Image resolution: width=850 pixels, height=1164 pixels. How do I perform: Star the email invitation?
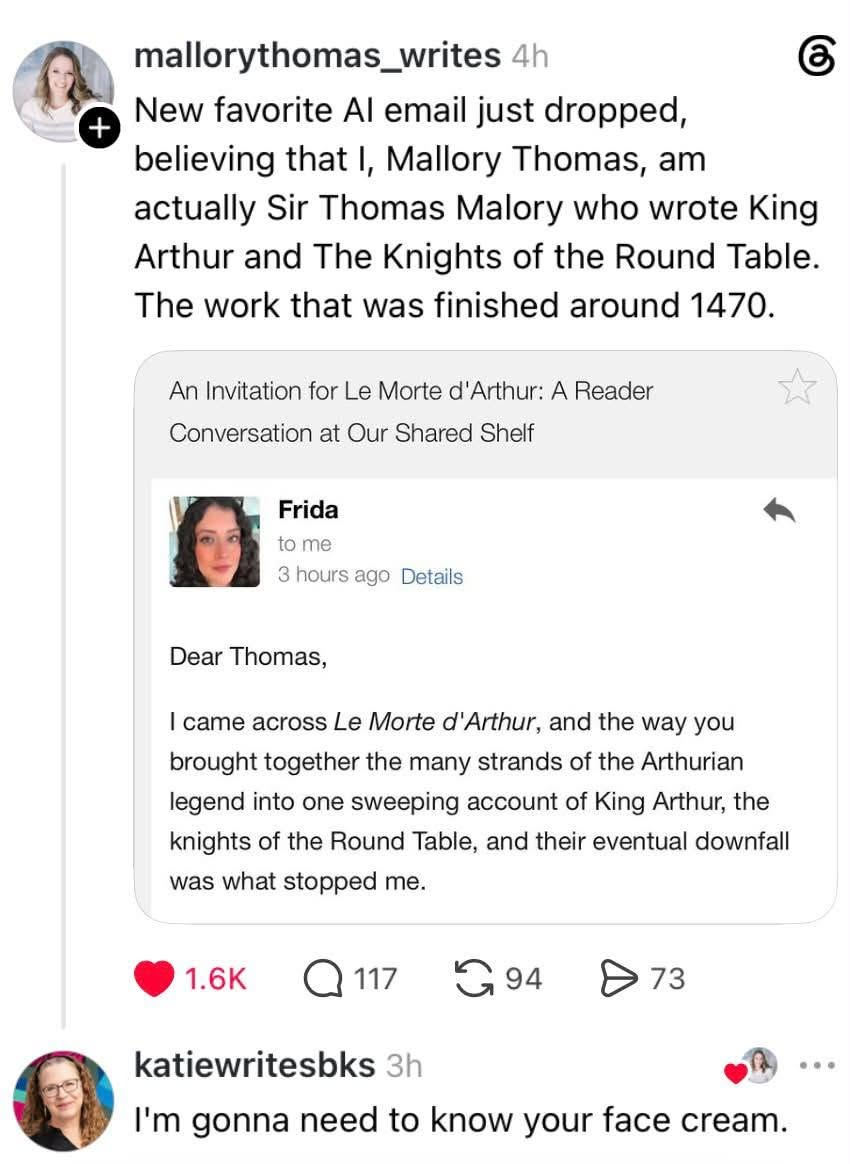797,387
